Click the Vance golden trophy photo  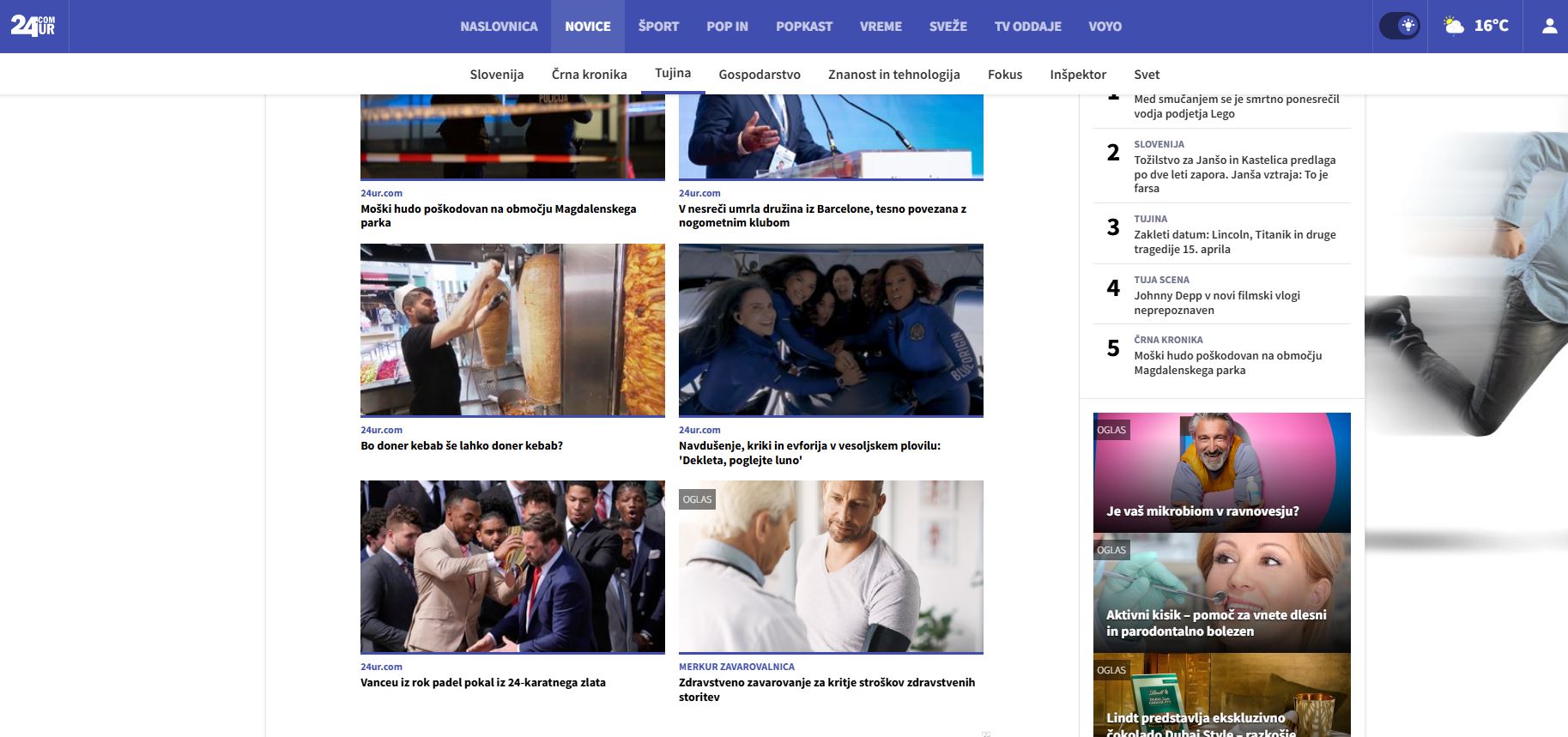[x=512, y=566]
